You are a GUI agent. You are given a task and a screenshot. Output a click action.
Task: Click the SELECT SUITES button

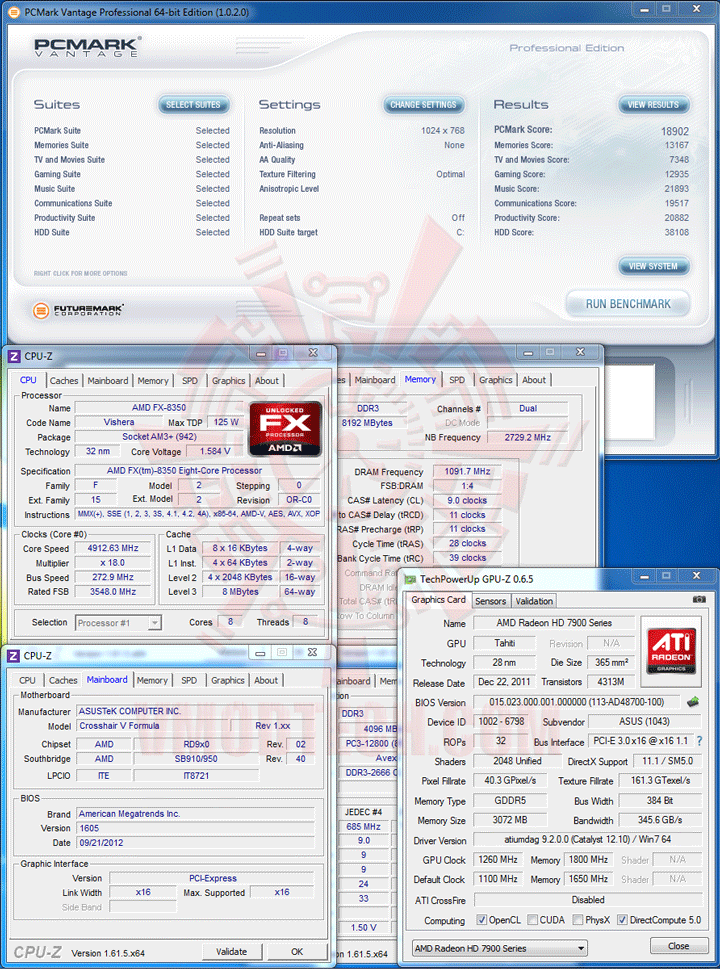[193, 105]
